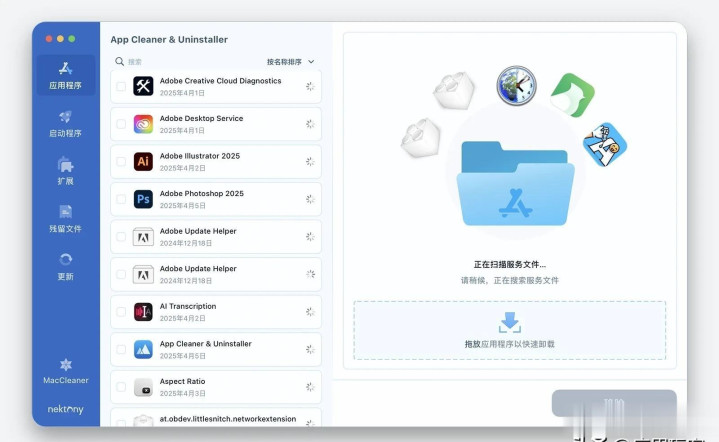Click the Adobe Photoshop Ps icon
This screenshot has width=719, height=442.
coord(143,199)
